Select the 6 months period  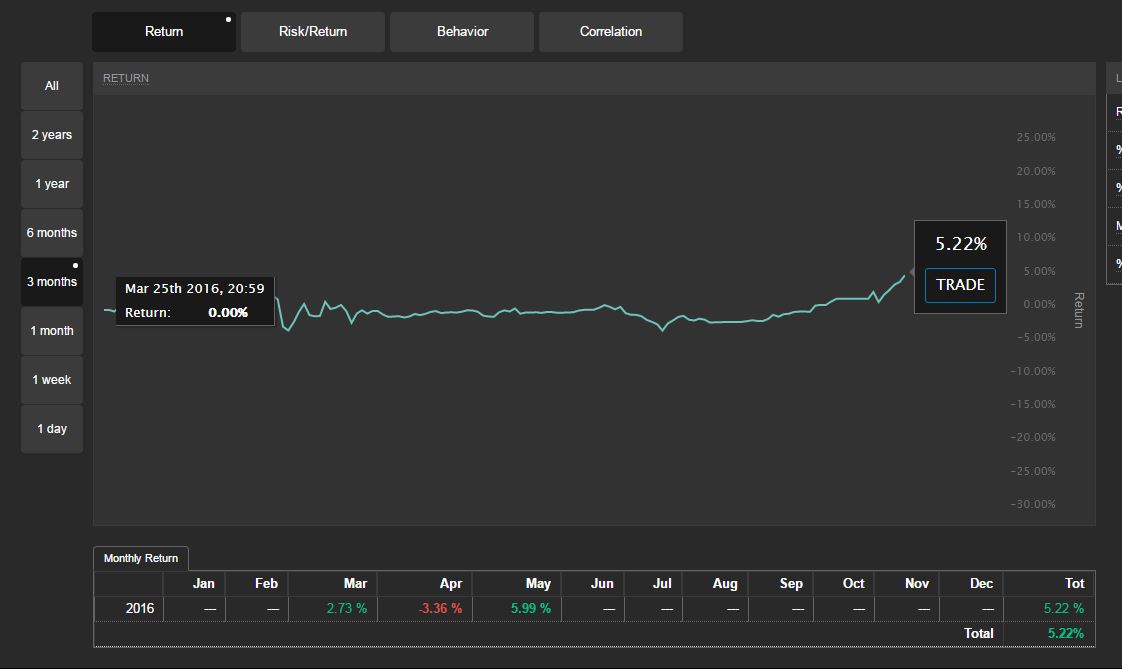coord(52,233)
